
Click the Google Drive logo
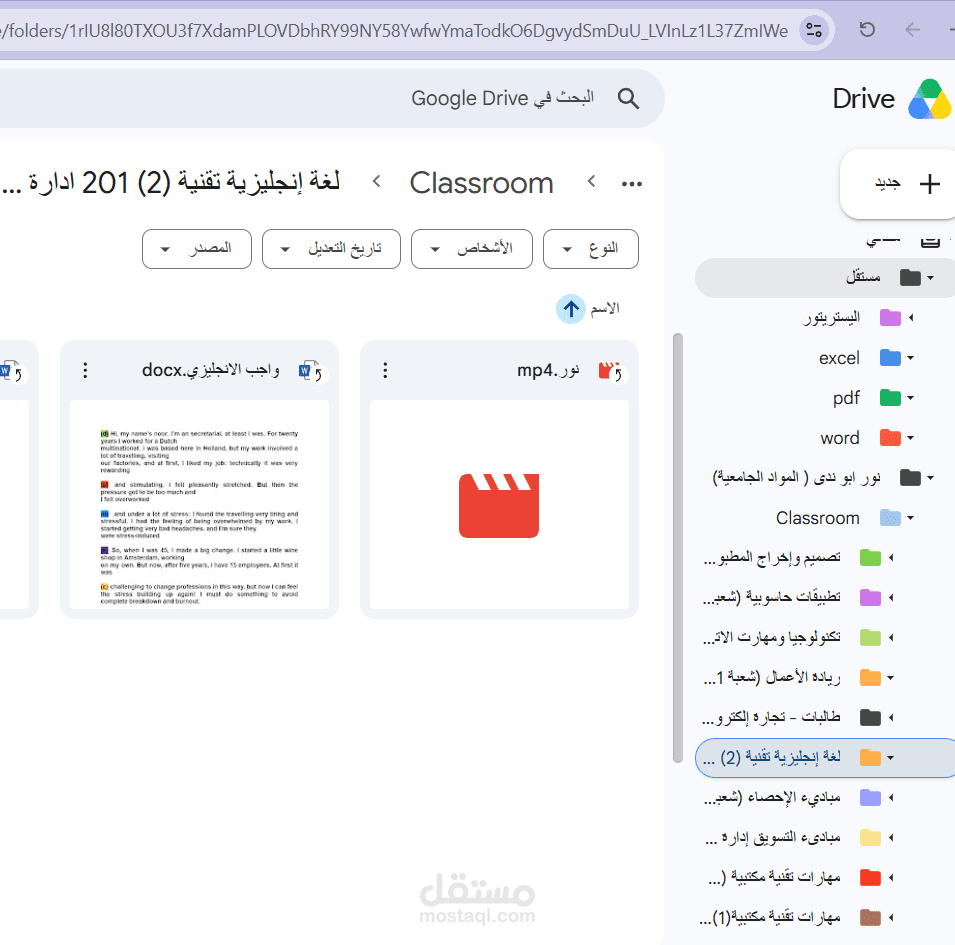point(929,99)
